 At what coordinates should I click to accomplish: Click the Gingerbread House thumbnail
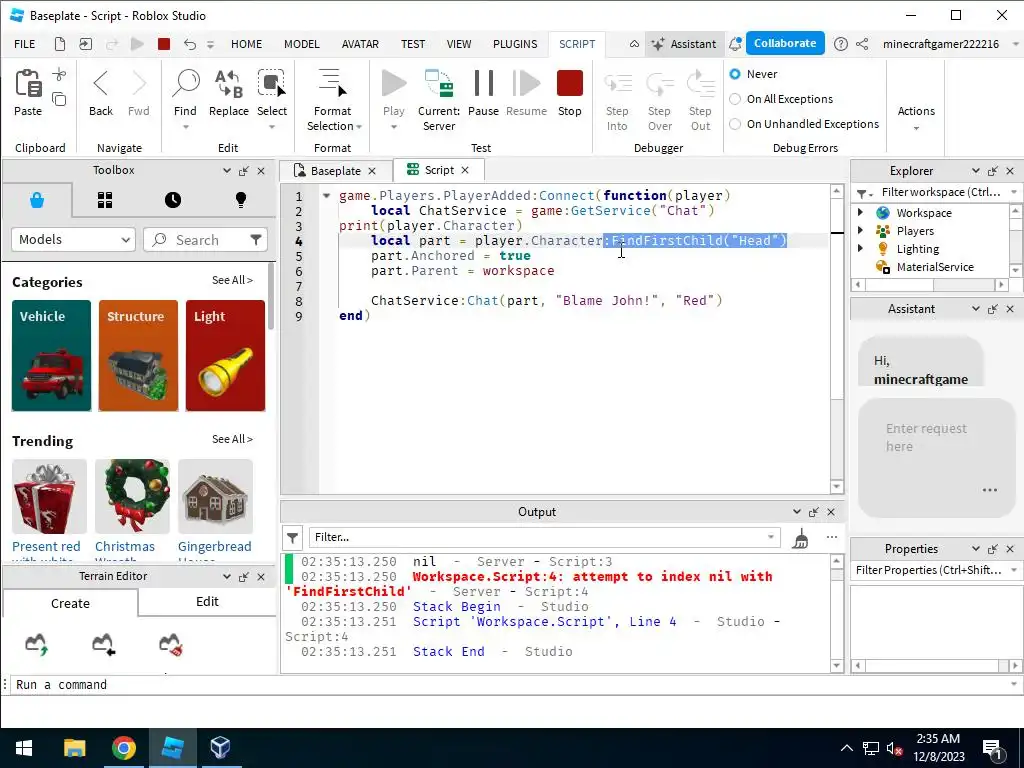click(x=215, y=496)
